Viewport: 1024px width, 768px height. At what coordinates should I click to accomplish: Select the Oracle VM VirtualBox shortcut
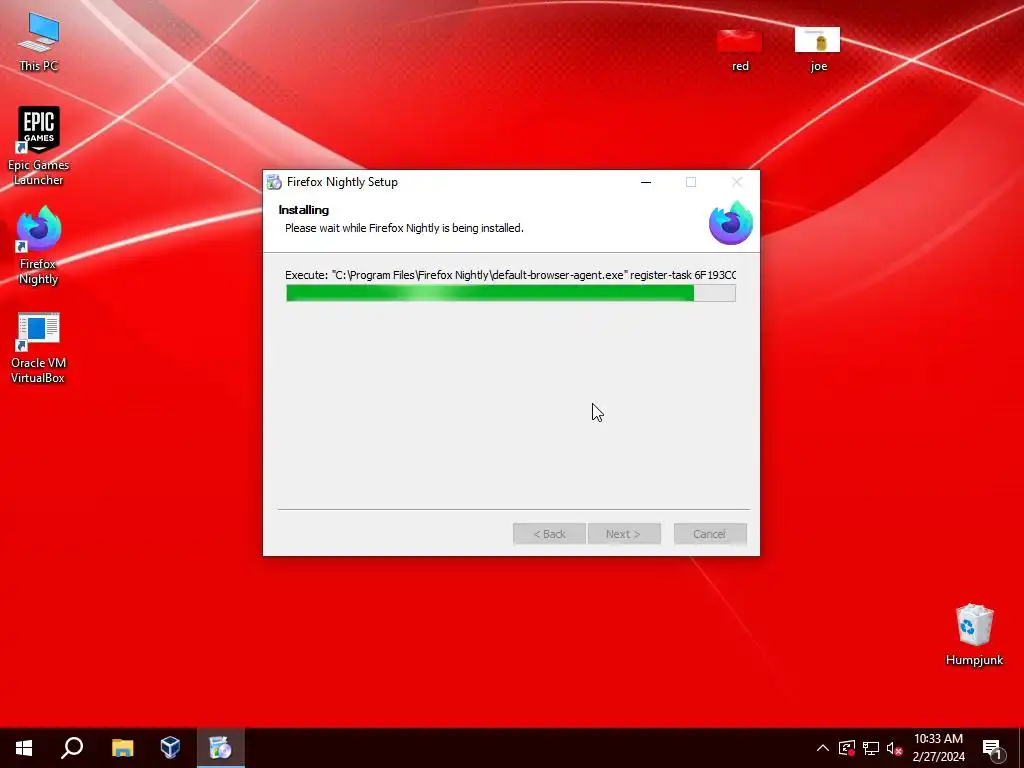pyautogui.click(x=39, y=348)
